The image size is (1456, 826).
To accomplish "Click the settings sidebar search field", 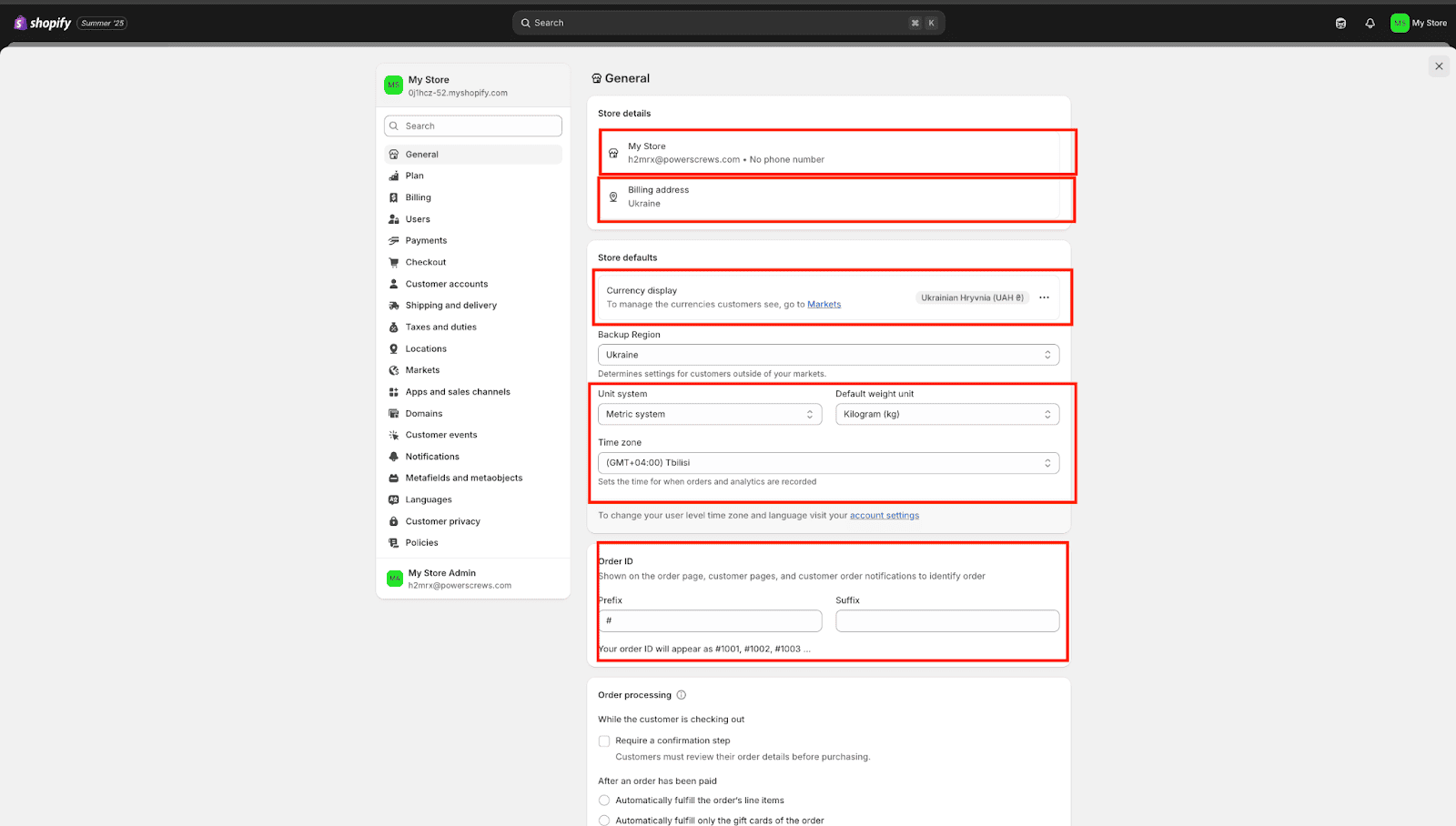I will click(473, 126).
